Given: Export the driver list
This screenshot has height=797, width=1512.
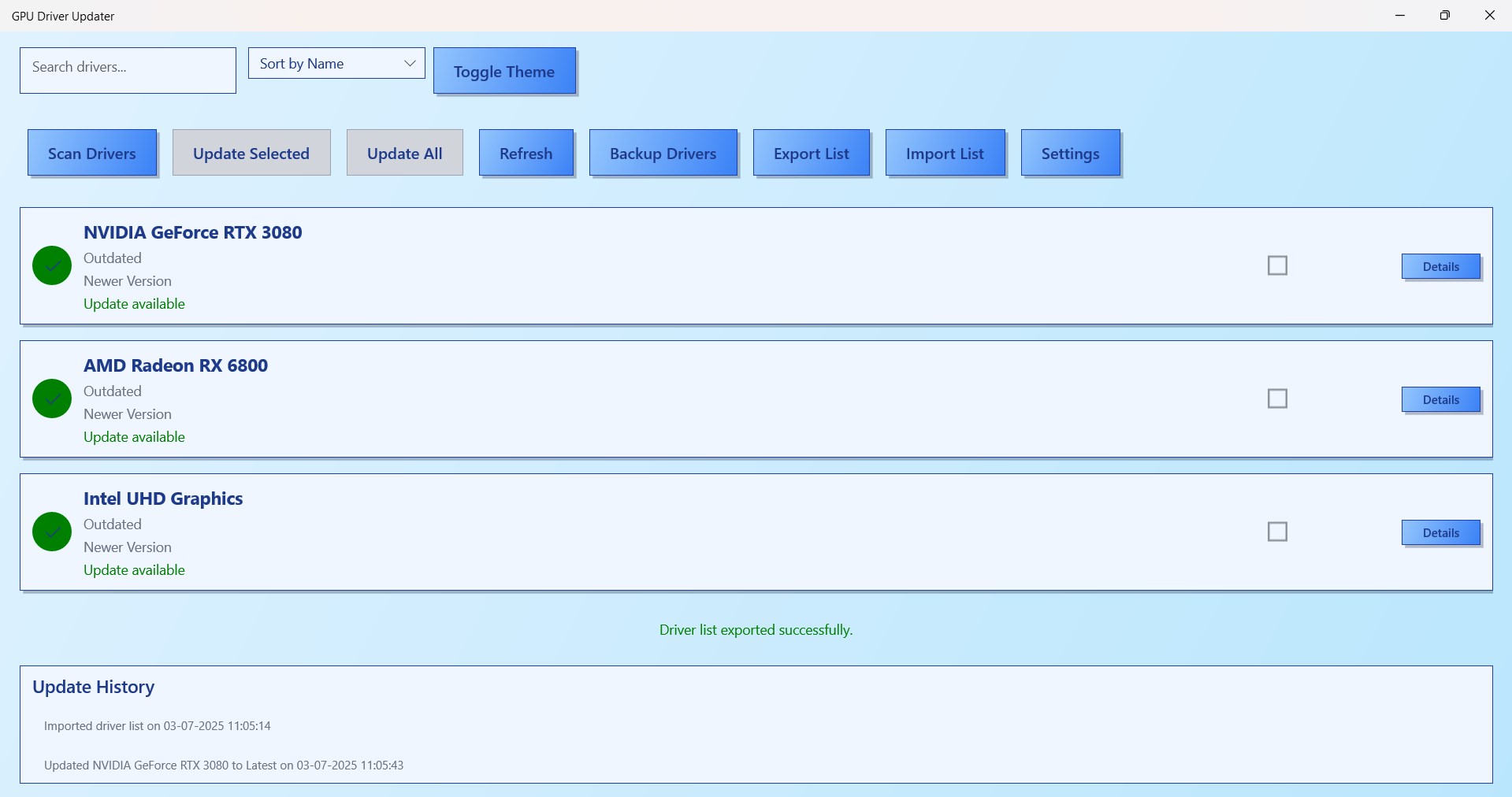Looking at the screenshot, I should click(812, 153).
